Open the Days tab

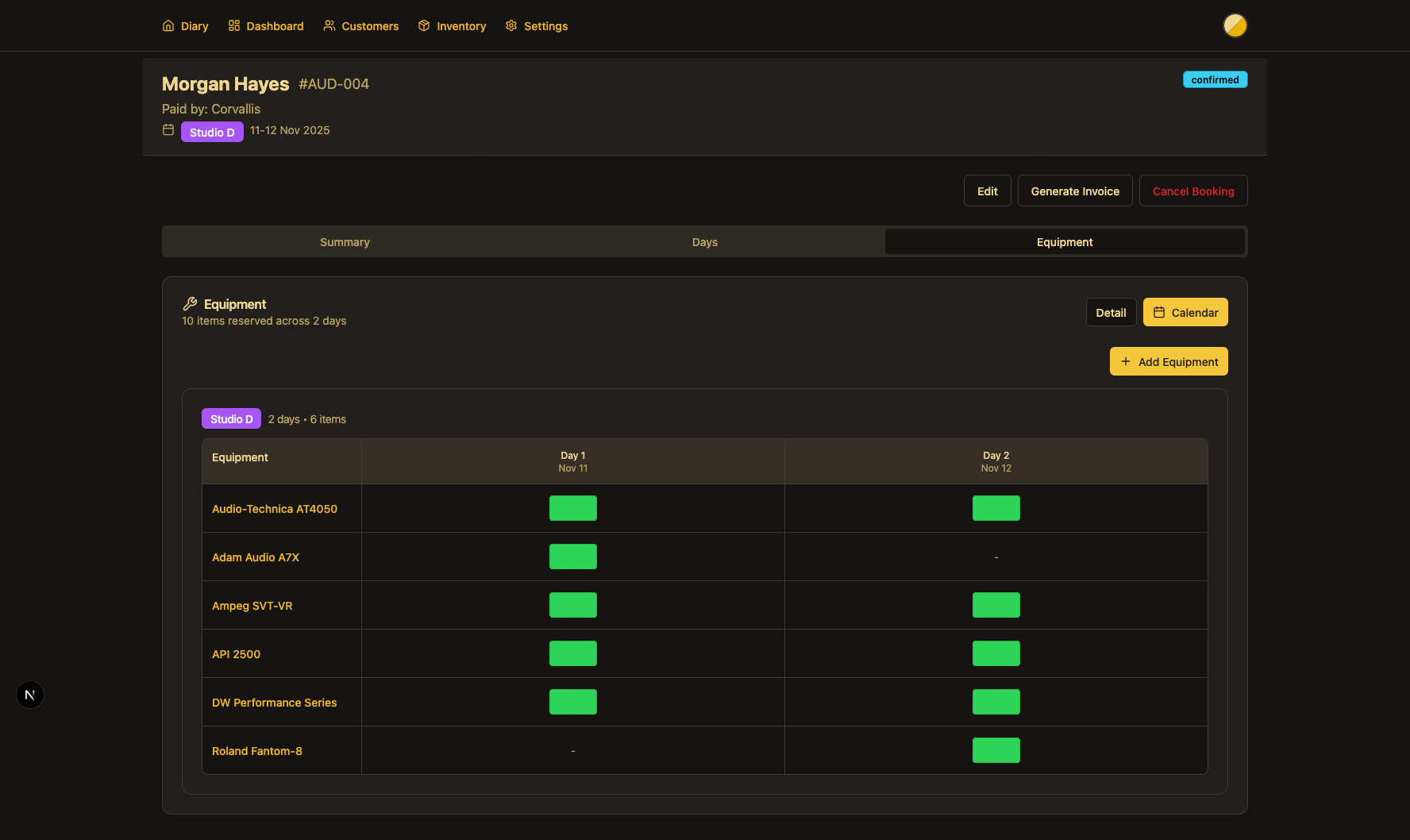pyautogui.click(x=704, y=242)
